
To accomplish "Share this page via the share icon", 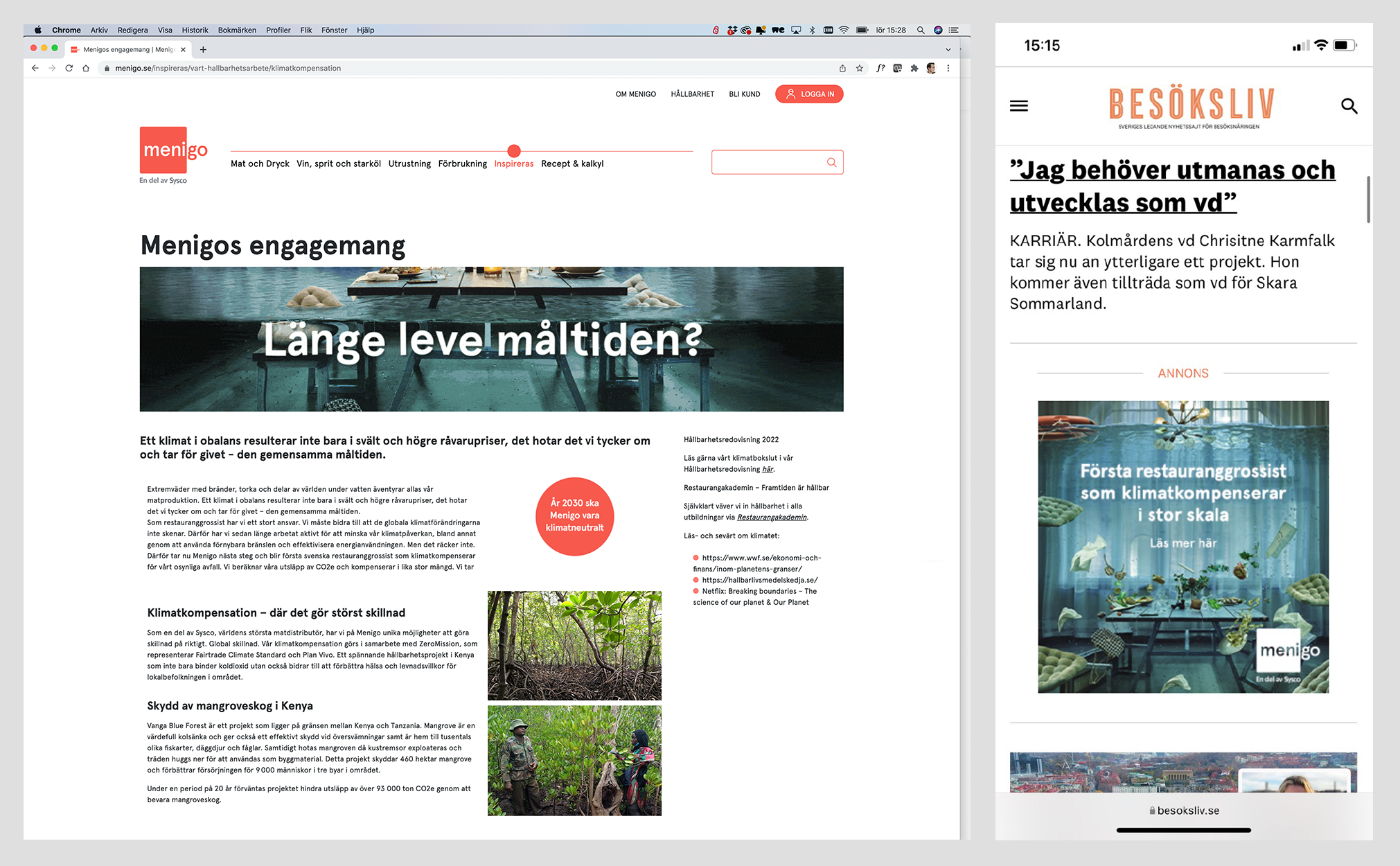I will [x=842, y=68].
